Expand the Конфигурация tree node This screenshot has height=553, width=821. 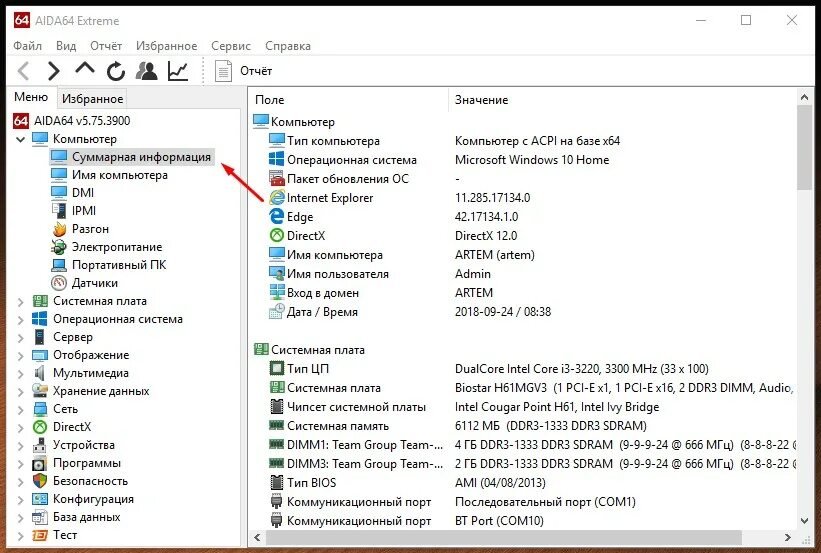click(20, 500)
